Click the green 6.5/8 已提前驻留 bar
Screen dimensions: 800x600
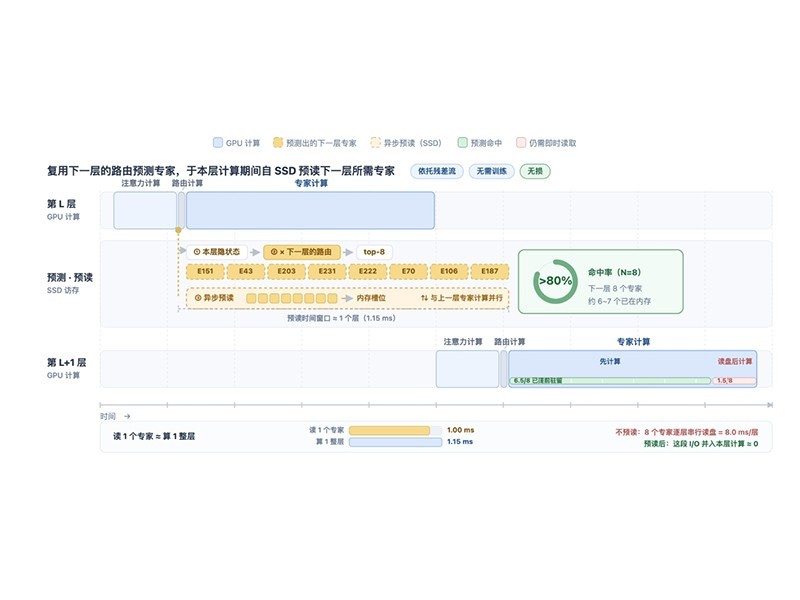coord(610,381)
